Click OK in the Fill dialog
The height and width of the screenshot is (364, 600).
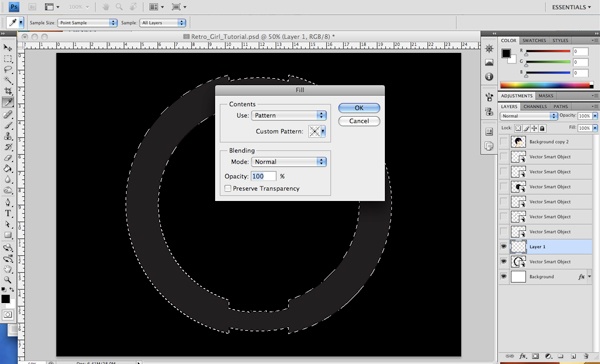[x=359, y=108]
